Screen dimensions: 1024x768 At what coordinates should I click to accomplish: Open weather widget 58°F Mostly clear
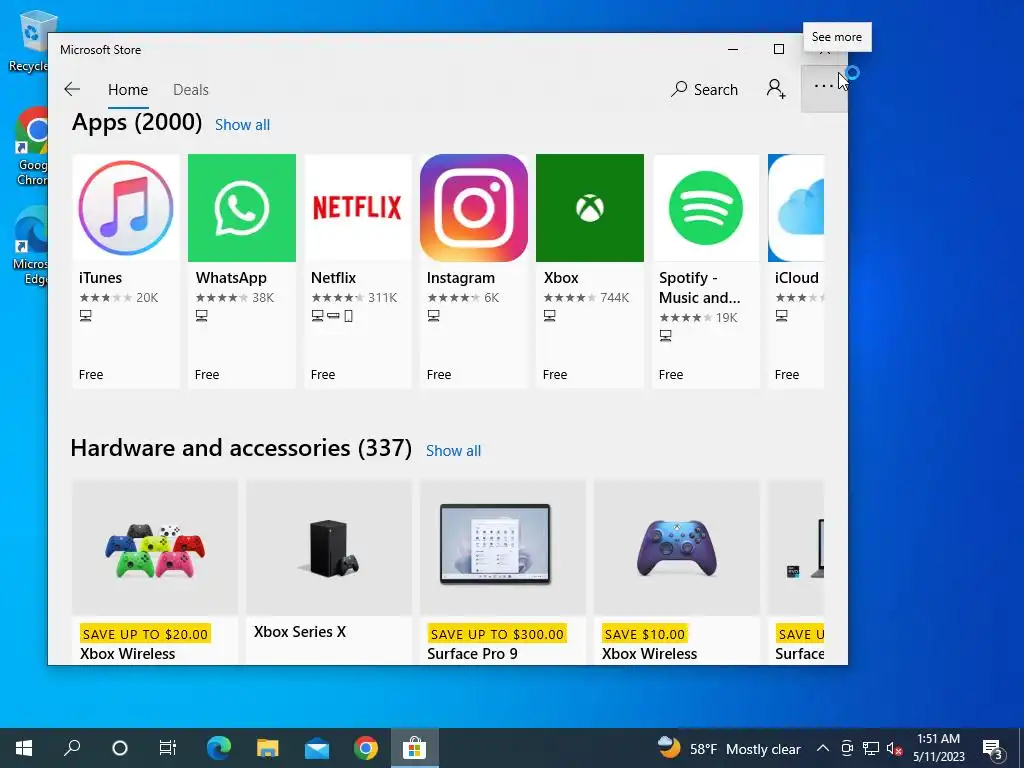pos(729,748)
